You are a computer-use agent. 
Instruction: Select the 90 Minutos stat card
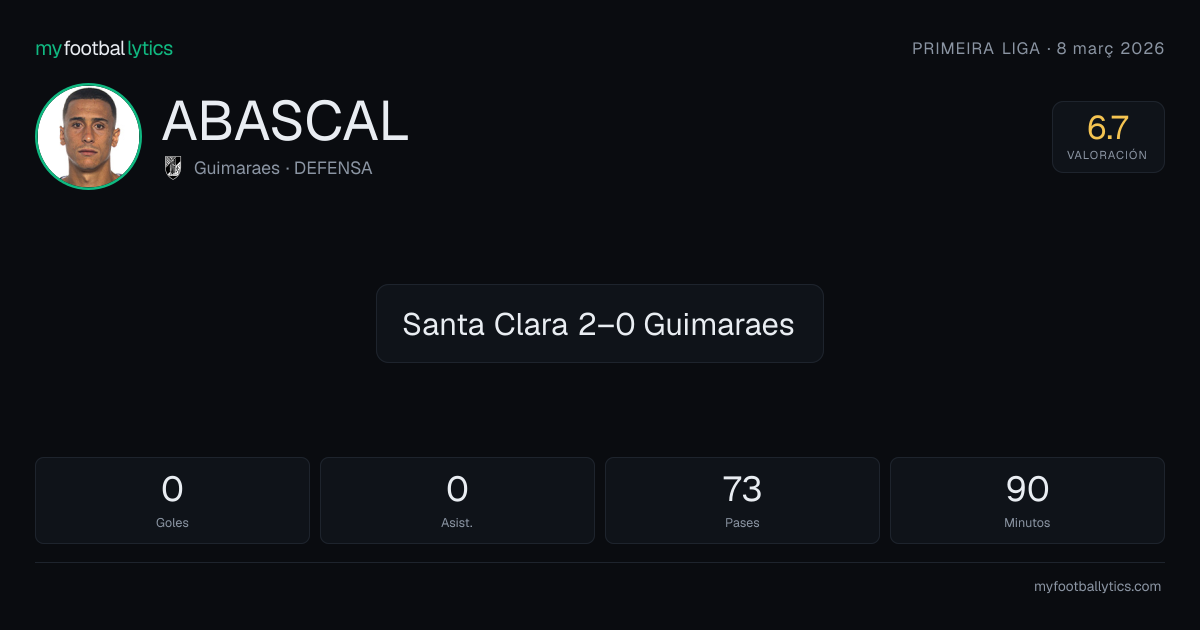1027,500
